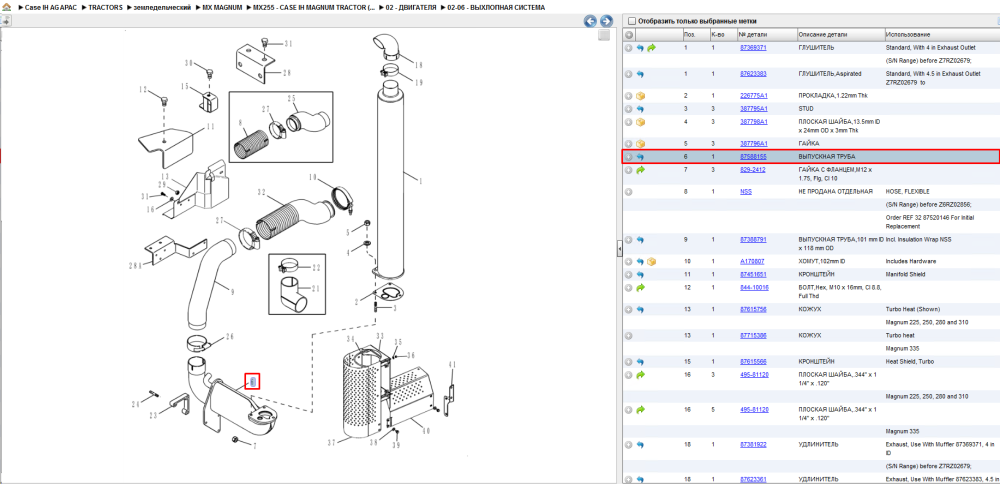The image size is (1000, 484).
Task: Open part number link 226775A1
Action: click(754, 96)
